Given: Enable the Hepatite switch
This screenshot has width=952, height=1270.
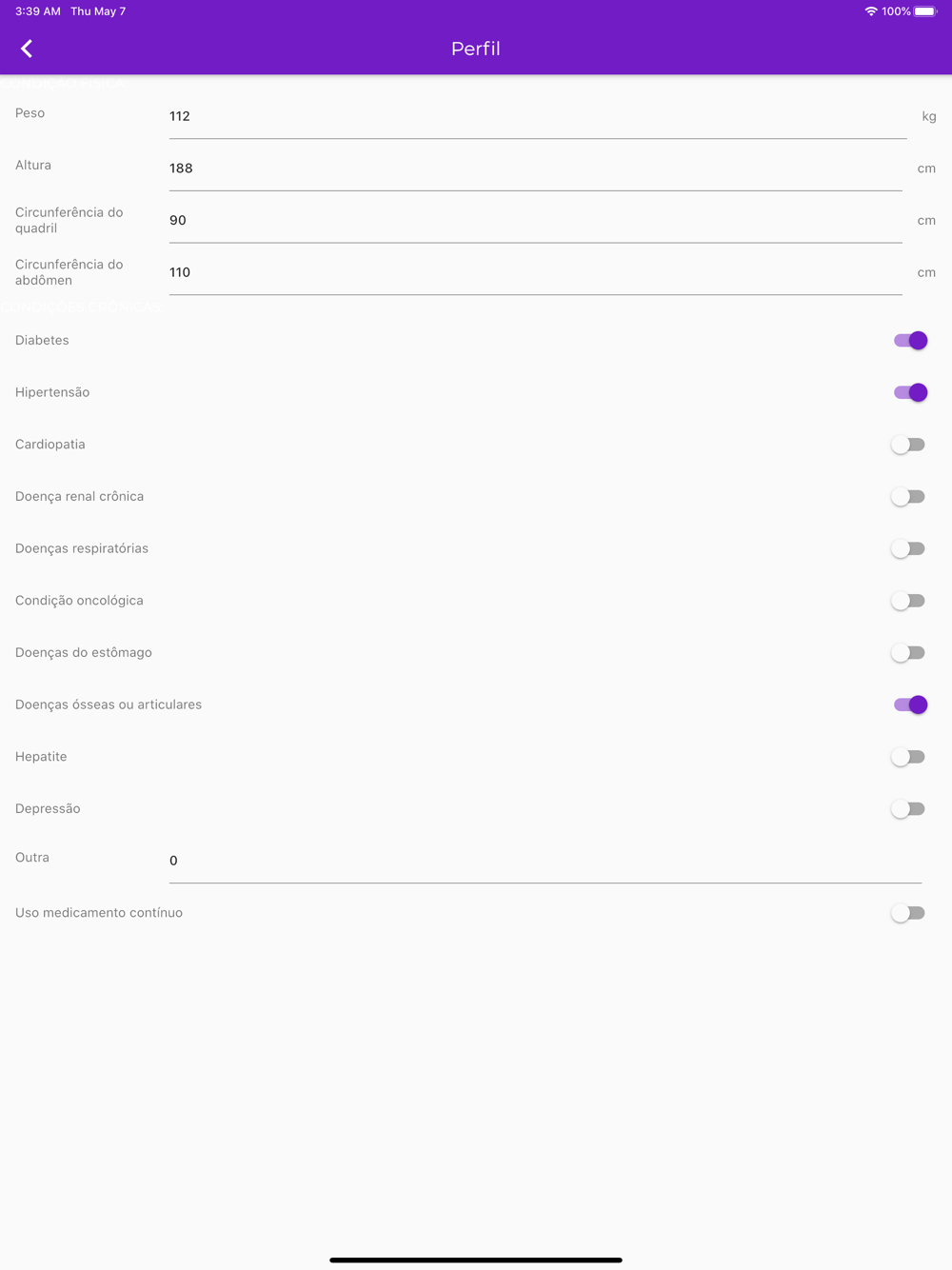Looking at the screenshot, I should [x=908, y=757].
